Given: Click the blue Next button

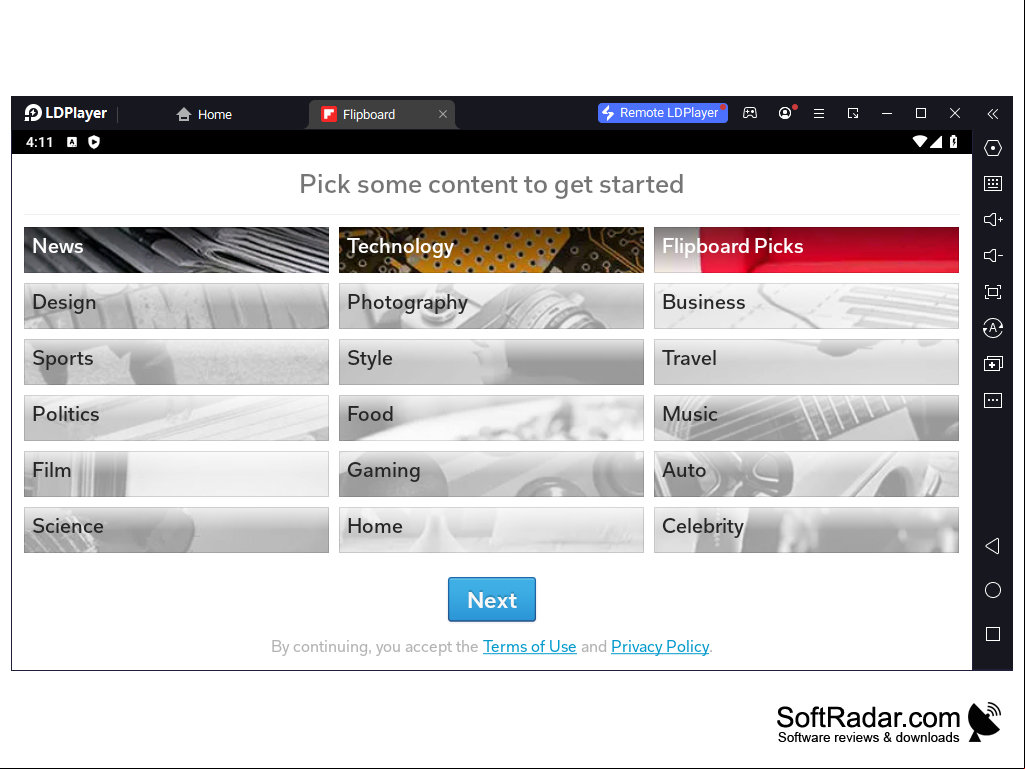Looking at the screenshot, I should click(492, 599).
